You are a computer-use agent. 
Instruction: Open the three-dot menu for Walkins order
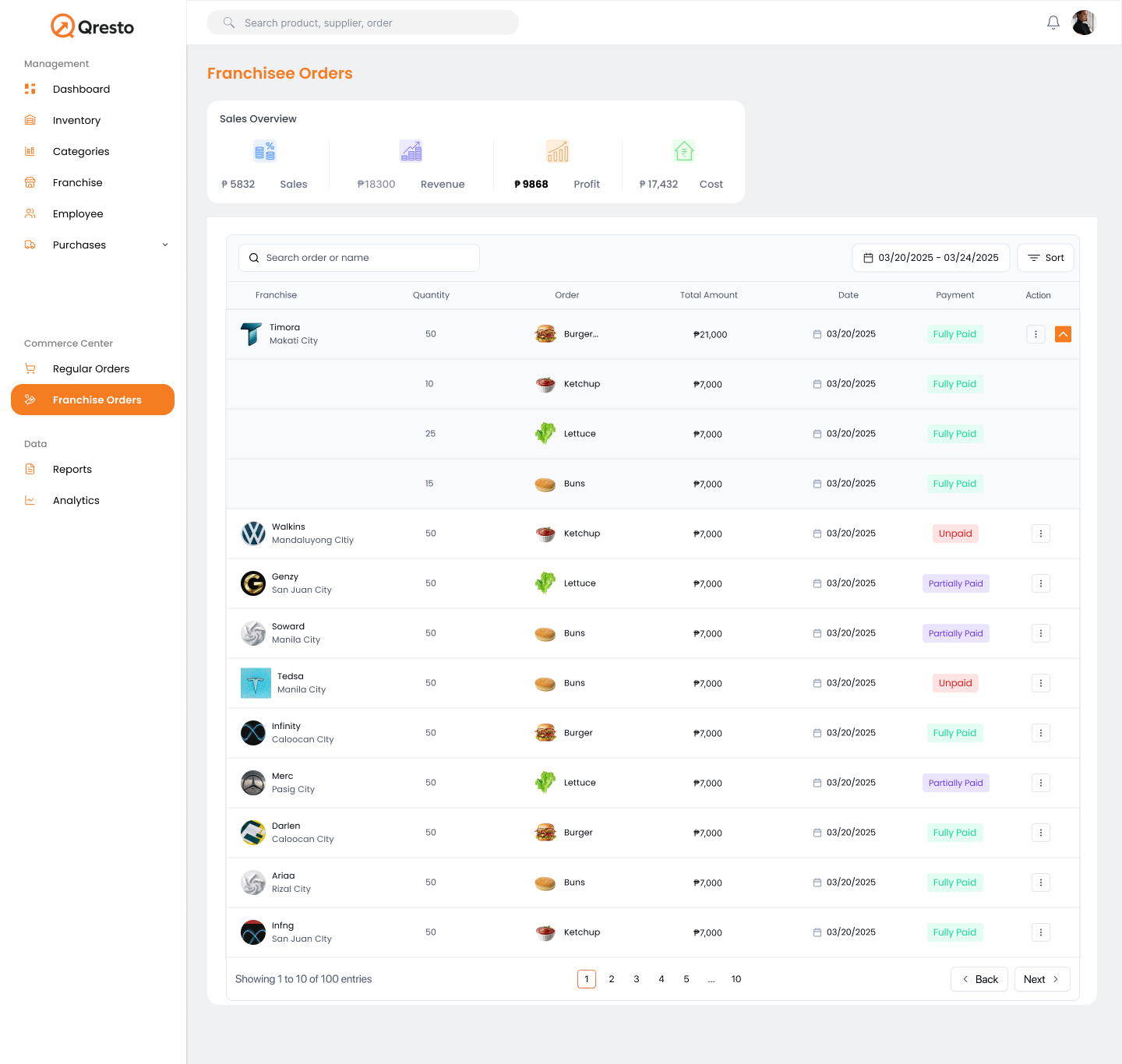(1040, 534)
